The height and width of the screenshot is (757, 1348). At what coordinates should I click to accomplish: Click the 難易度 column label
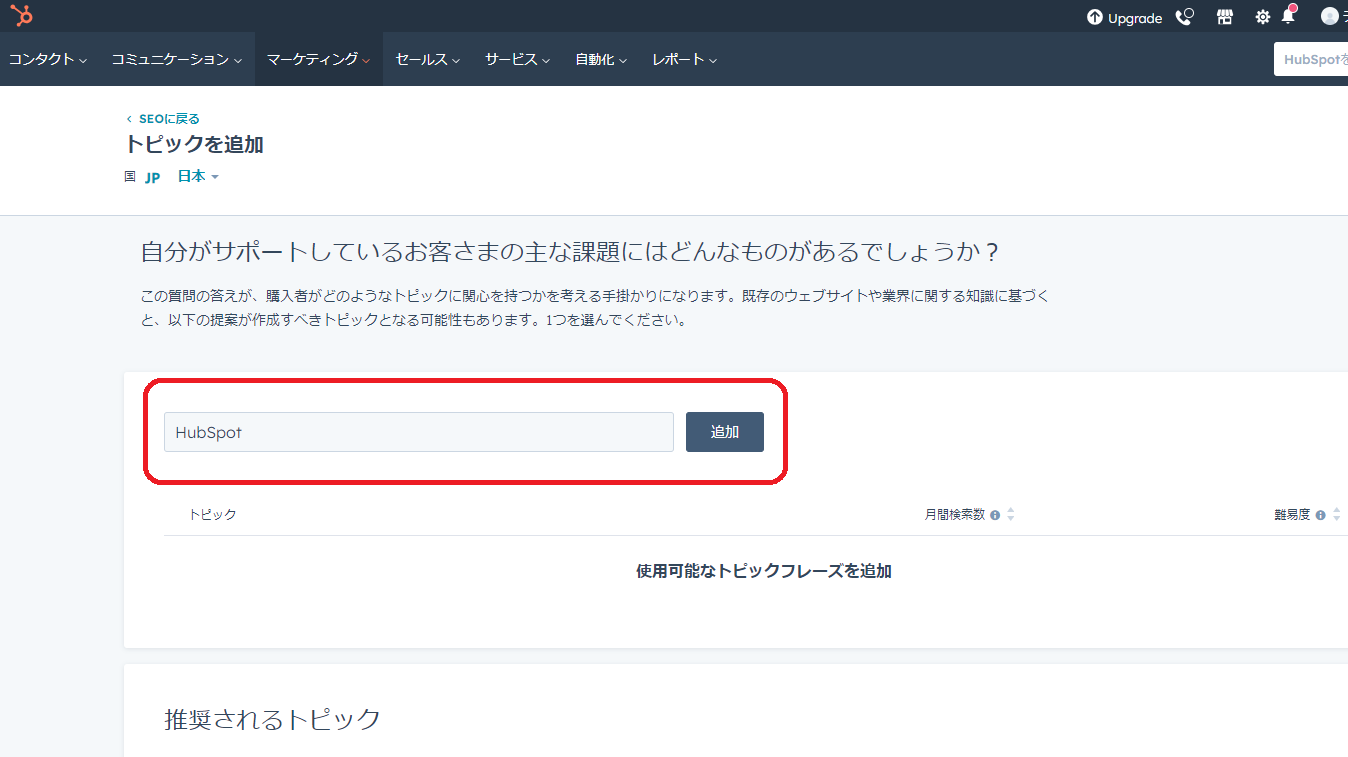(x=1292, y=515)
